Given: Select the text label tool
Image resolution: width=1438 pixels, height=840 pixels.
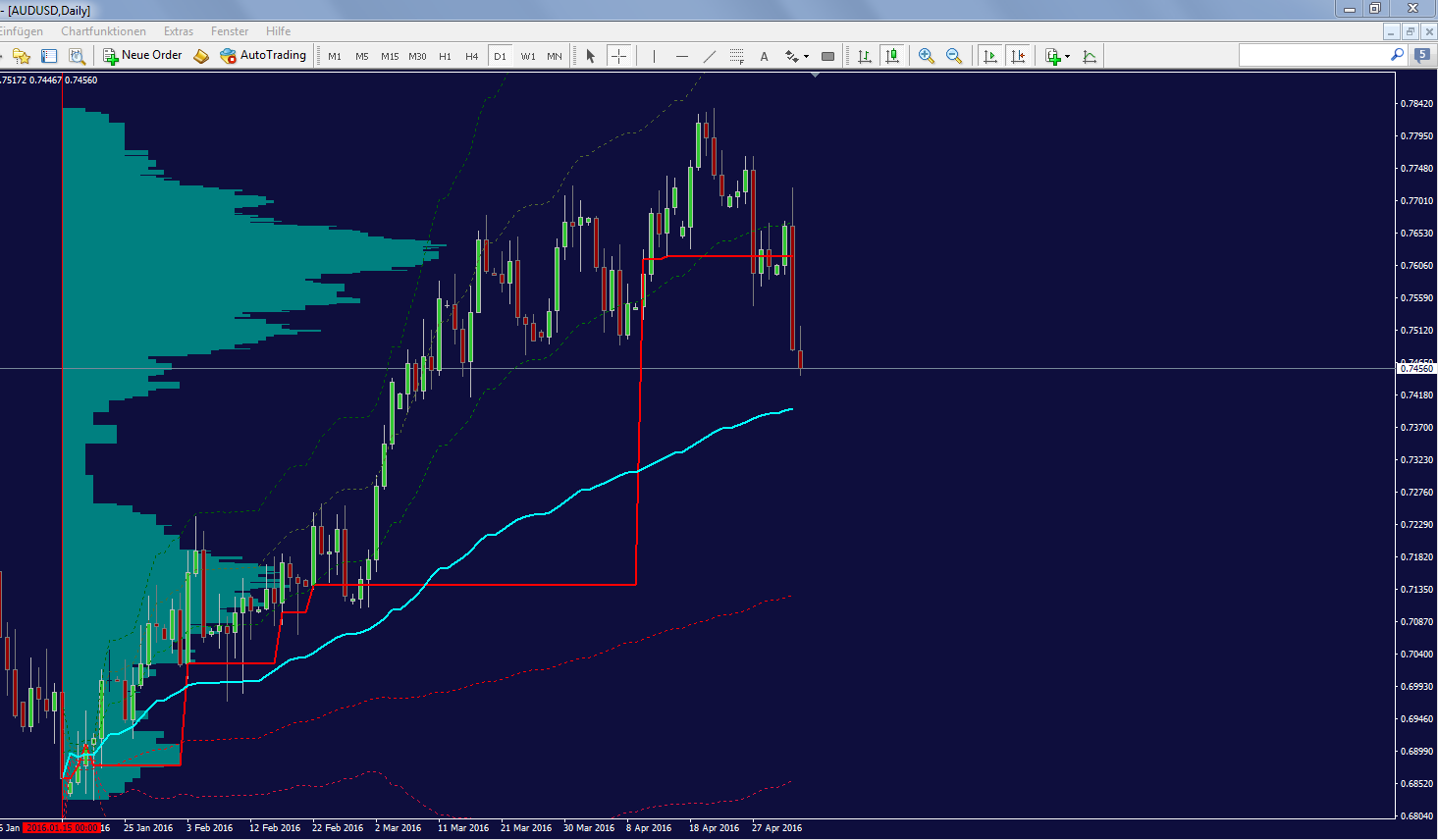Looking at the screenshot, I should click(764, 56).
